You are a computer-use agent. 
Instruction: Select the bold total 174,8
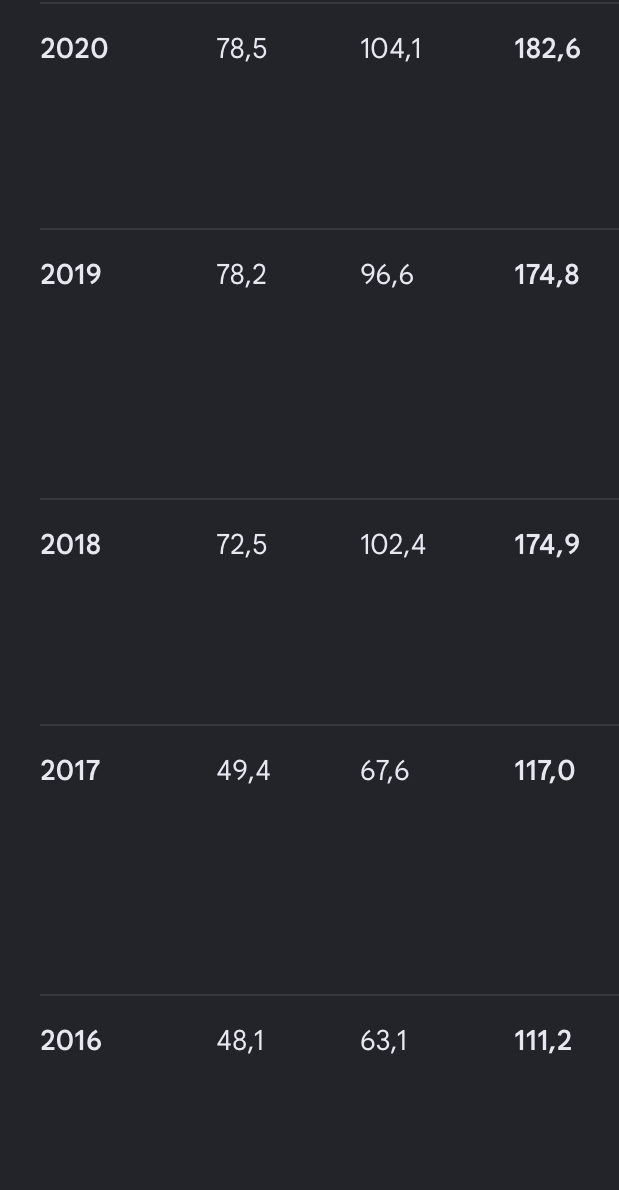click(x=546, y=275)
